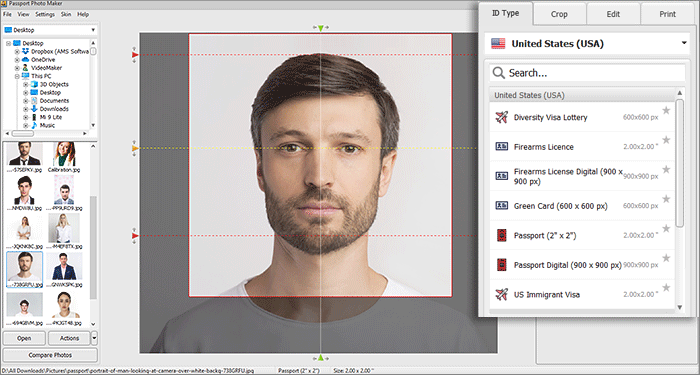Click the folder tree horizontal scrollbar
Screen dimensions: 700x375
[22, 133]
